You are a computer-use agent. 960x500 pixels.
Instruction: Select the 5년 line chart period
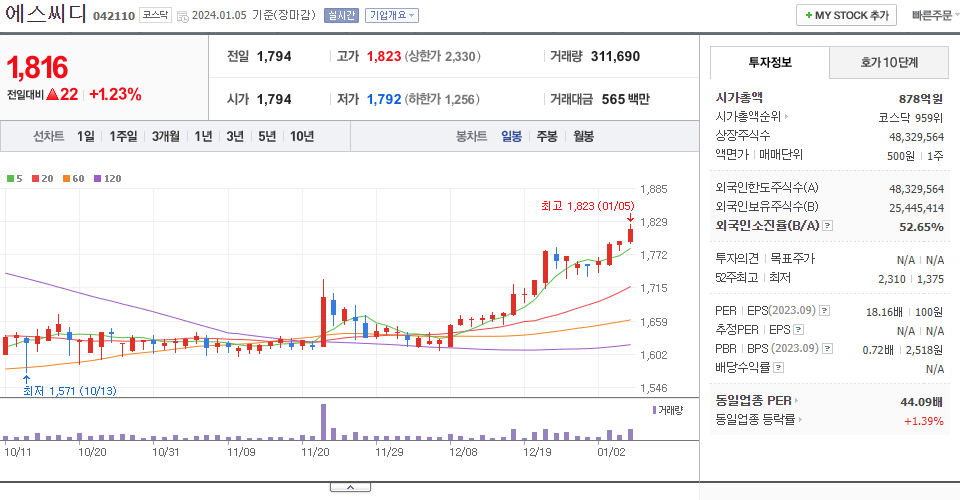[267, 136]
